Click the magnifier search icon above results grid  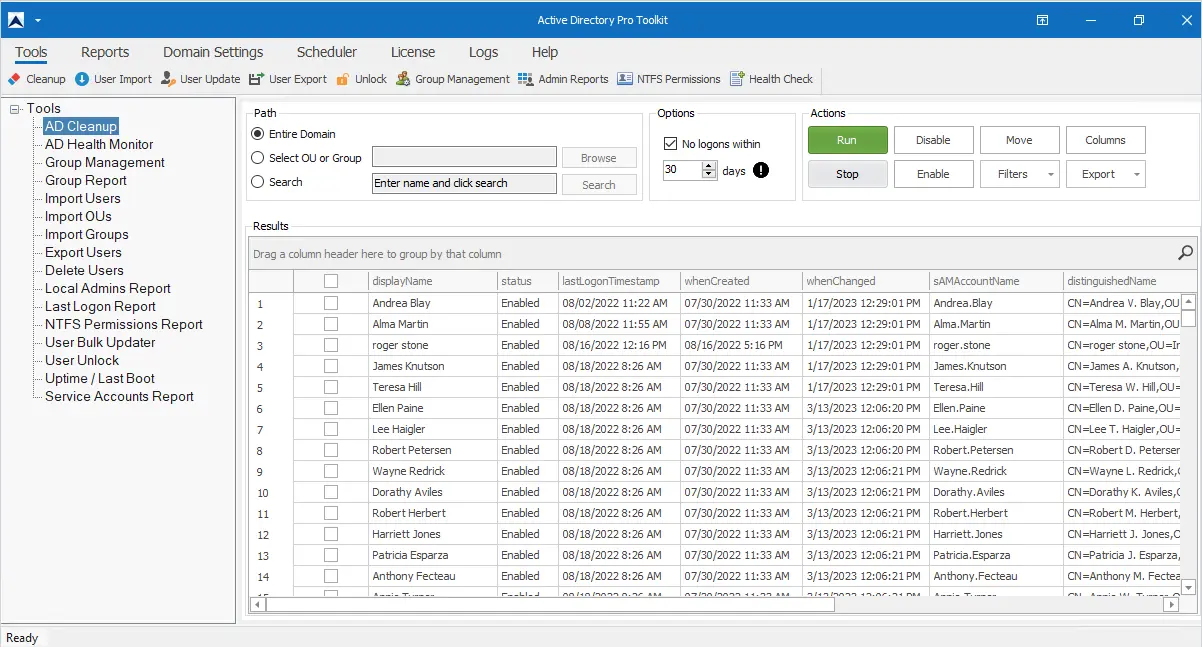tap(1186, 253)
